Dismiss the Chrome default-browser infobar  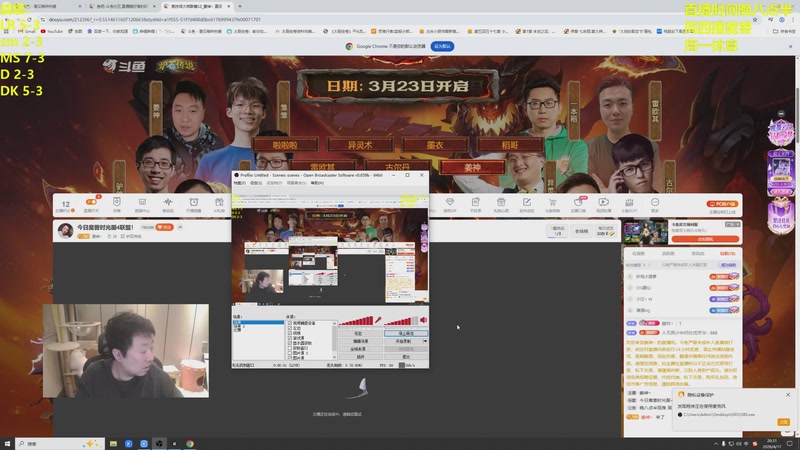click(x=790, y=46)
